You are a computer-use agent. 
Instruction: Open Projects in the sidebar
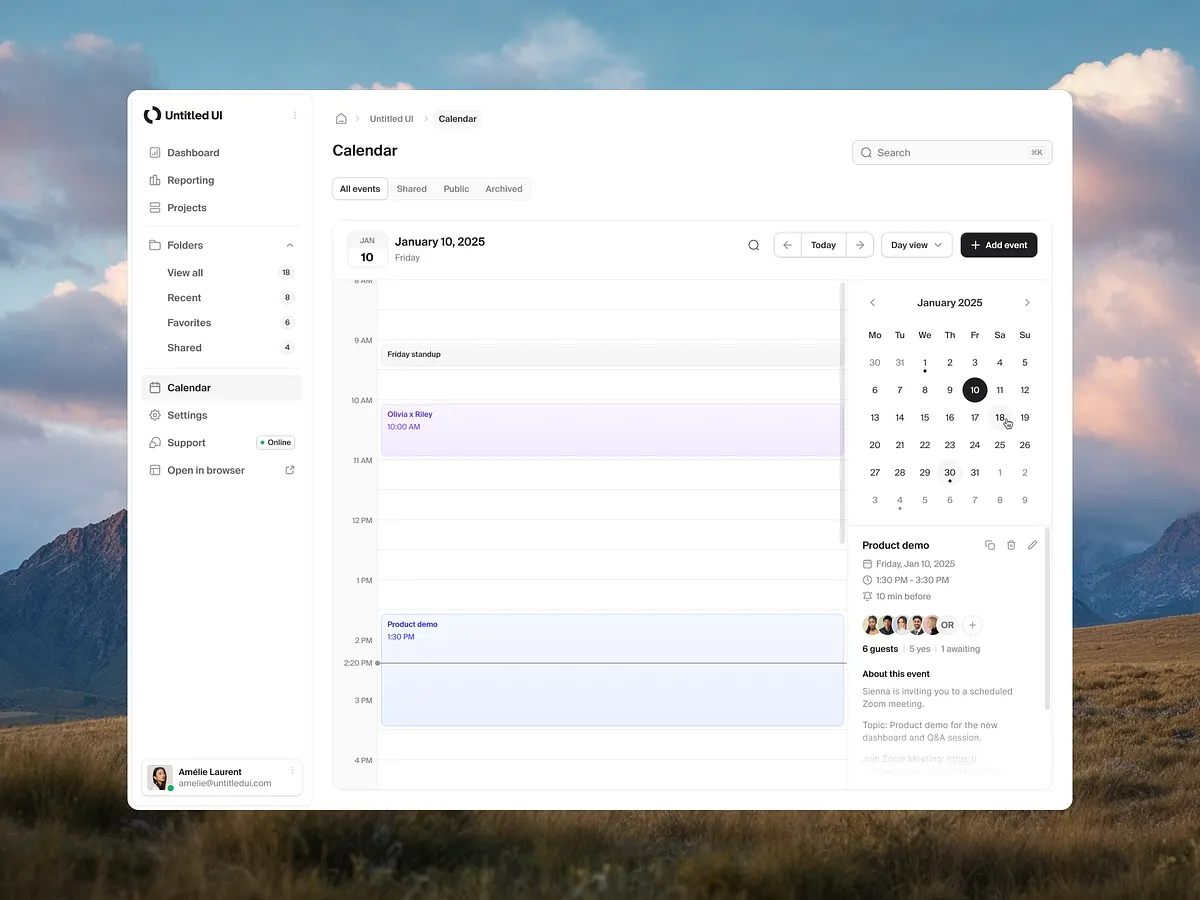pyautogui.click(x=221, y=208)
